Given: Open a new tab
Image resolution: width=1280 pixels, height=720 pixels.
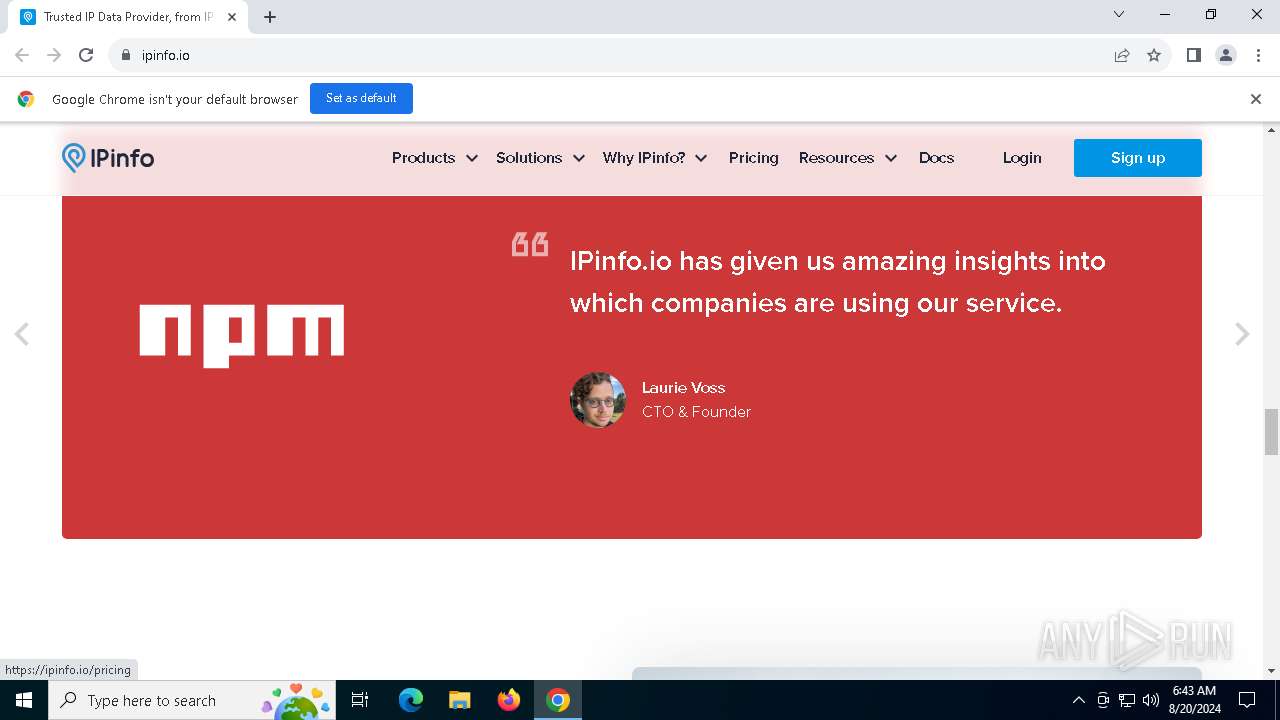Looking at the screenshot, I should pos(270,17).
